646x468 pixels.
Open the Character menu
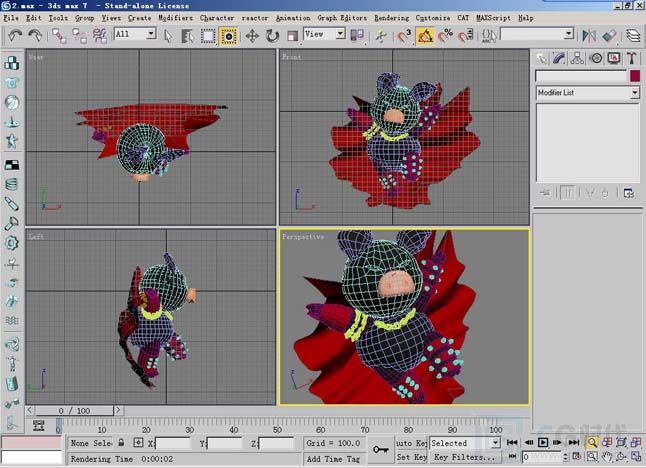click(217, 18)
